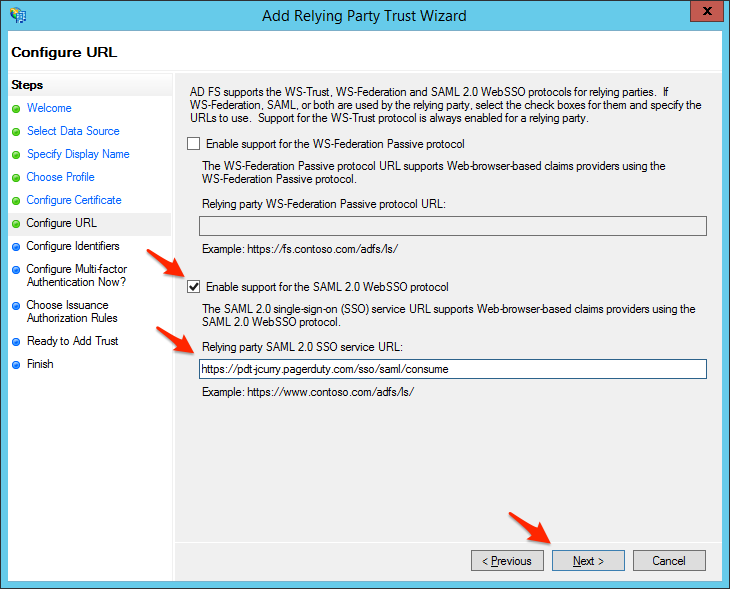This screenshot has width=730, height=589.
Task: Click the blue bullet beside Finish step
Action: [x=16, y=365]
